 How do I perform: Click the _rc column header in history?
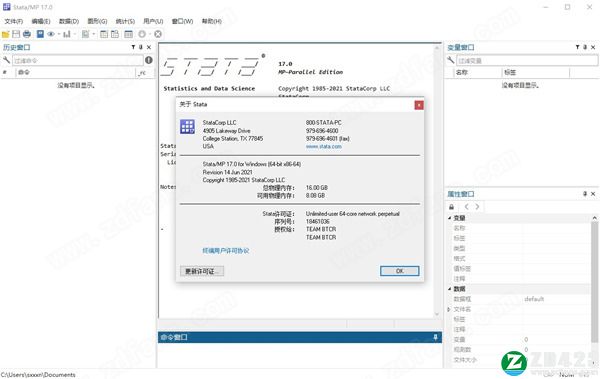145,72
